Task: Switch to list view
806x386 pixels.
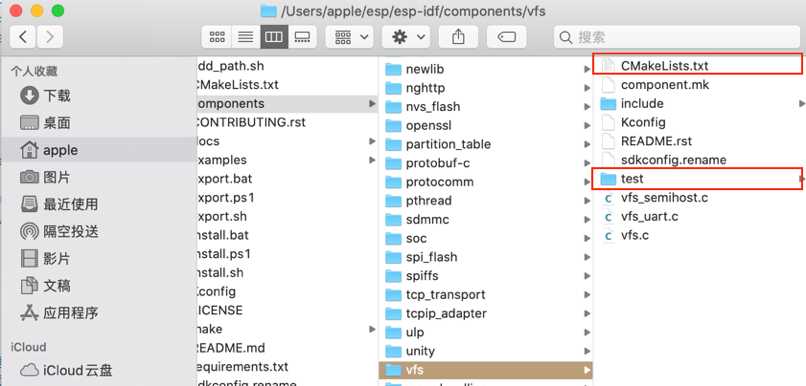Action: [x=246, y=37]
